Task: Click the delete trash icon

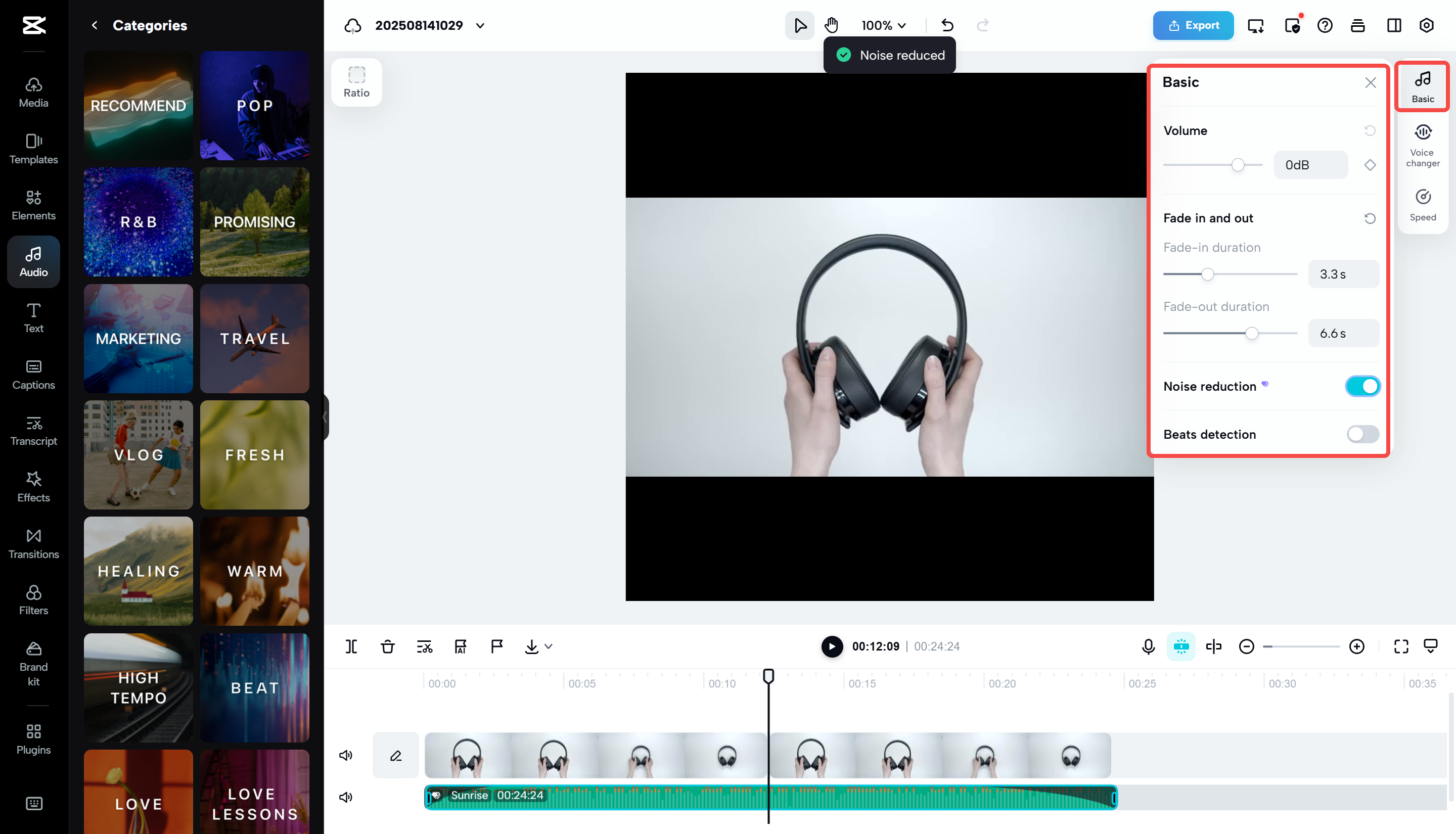Action: coord(388,646)
